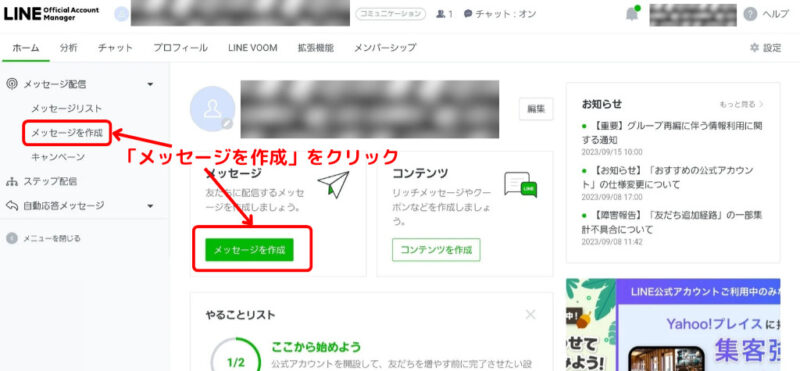800x371 pixels.
Task: Close the やることリスト card
Action: point(531,314)
